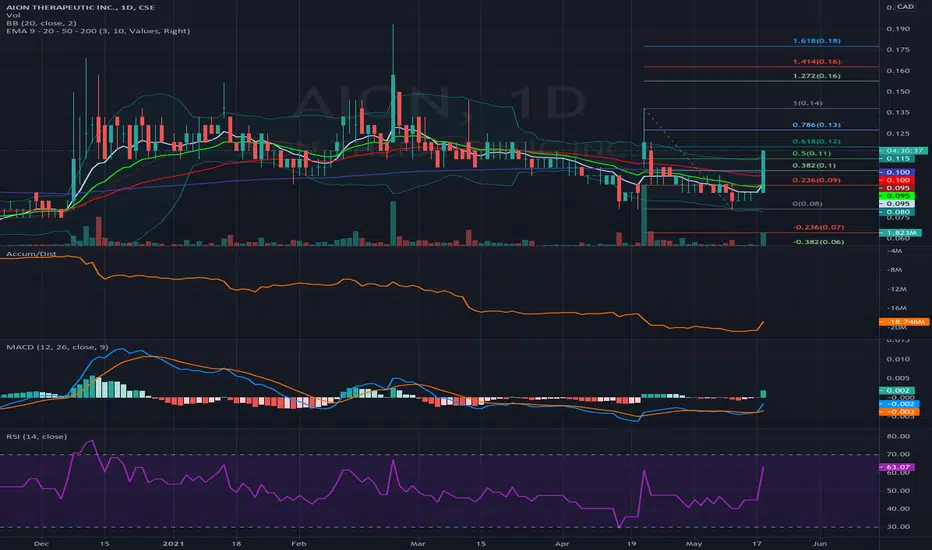Click the 0.115 last price tag

[x=897, y=159]
